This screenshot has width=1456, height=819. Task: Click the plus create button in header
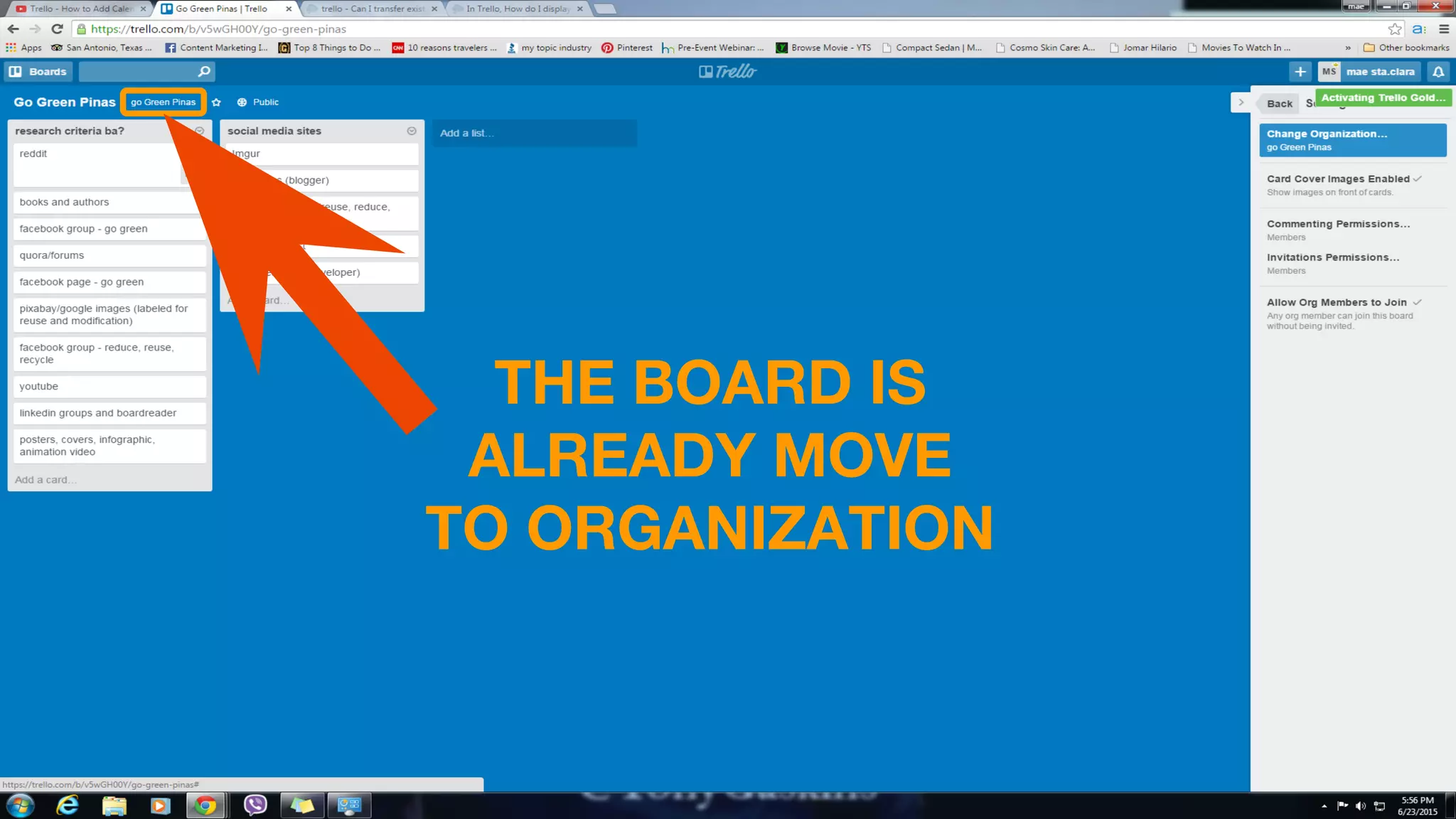pyautogui.click(x=1300, y=72)
